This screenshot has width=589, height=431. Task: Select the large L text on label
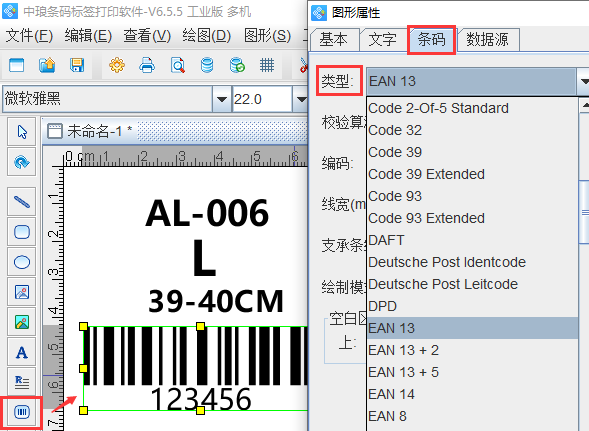pos(204,258)
